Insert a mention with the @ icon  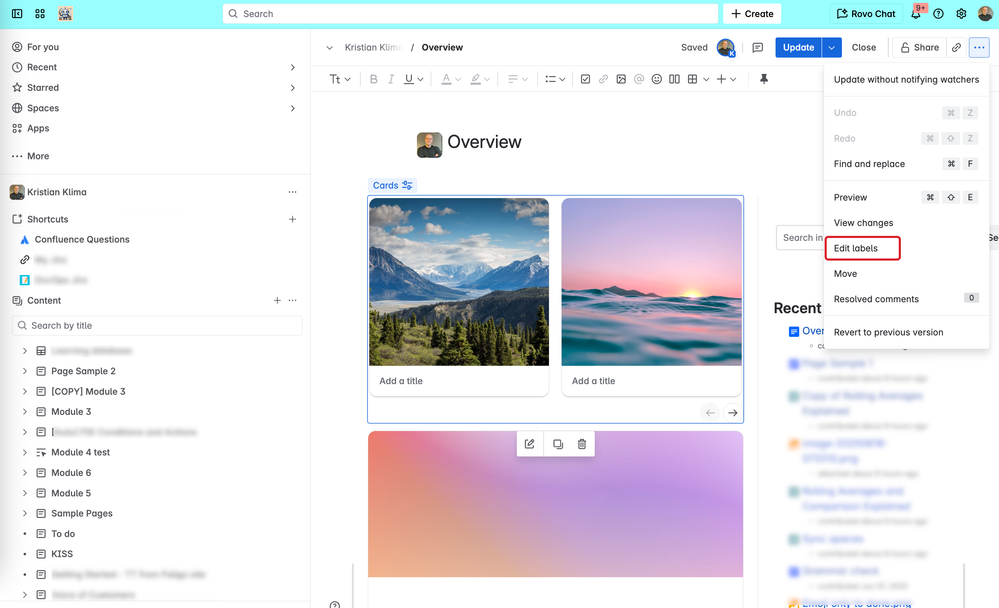pos(639,79)
